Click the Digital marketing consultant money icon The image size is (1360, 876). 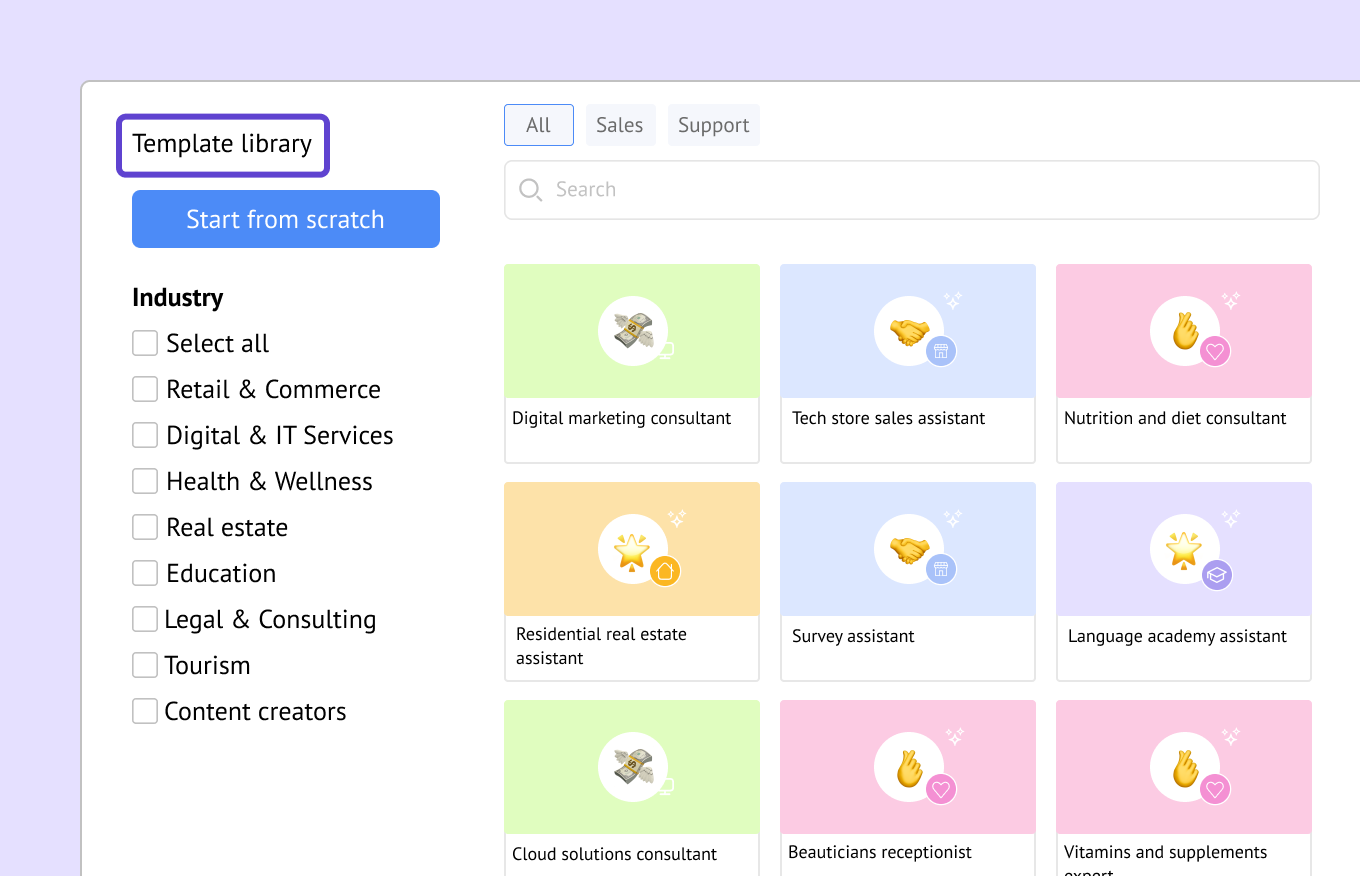(x=632, y=331)
